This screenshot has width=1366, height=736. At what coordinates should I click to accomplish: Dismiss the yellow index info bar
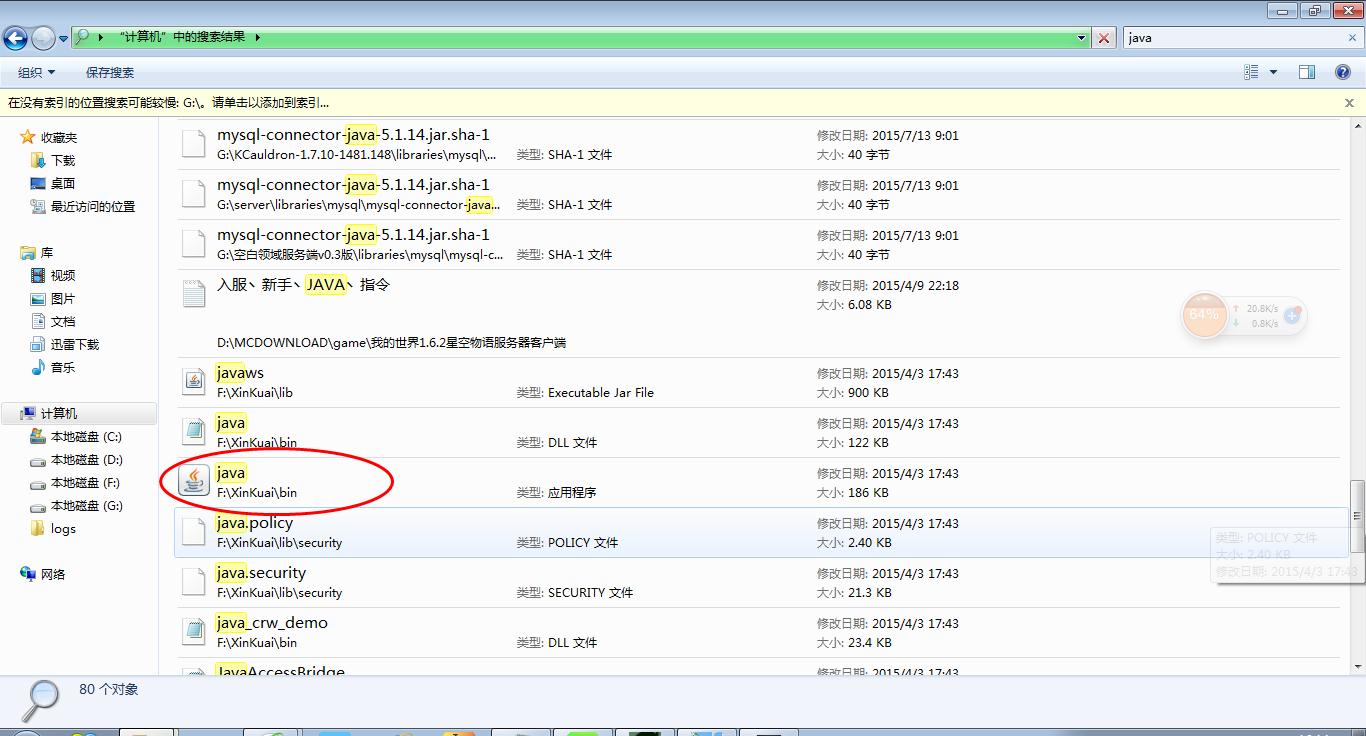tap(1349, 102)
